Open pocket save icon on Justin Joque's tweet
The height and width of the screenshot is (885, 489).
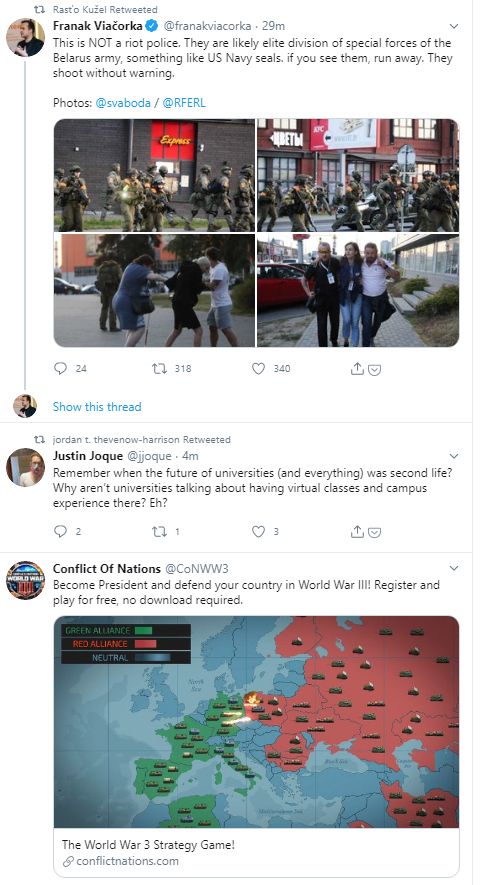tap(374, 532)
